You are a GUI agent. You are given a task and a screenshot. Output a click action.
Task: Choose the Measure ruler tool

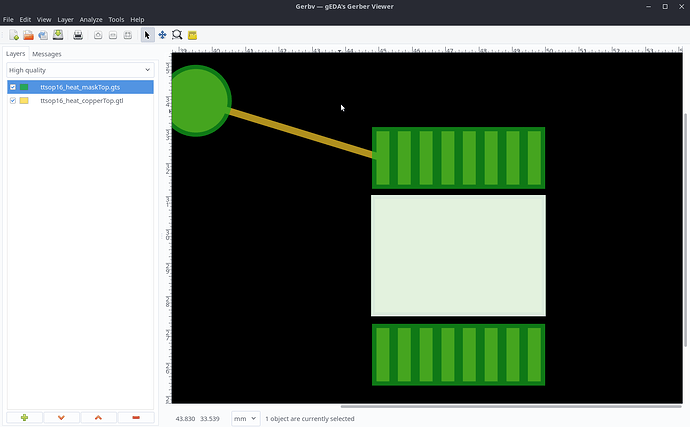click(193, 35)
